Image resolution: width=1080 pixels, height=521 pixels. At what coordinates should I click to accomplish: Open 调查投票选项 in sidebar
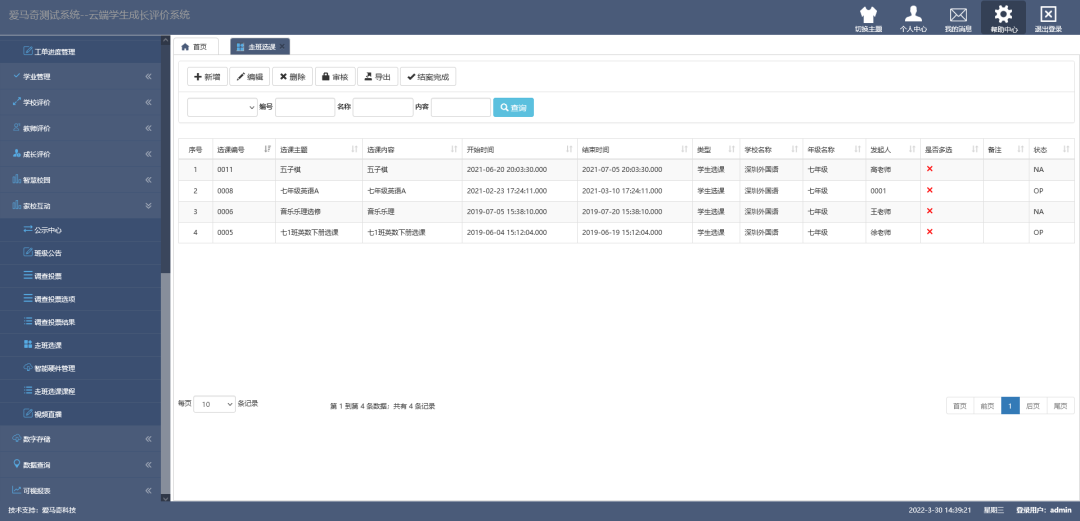click(x=80, y=299)
